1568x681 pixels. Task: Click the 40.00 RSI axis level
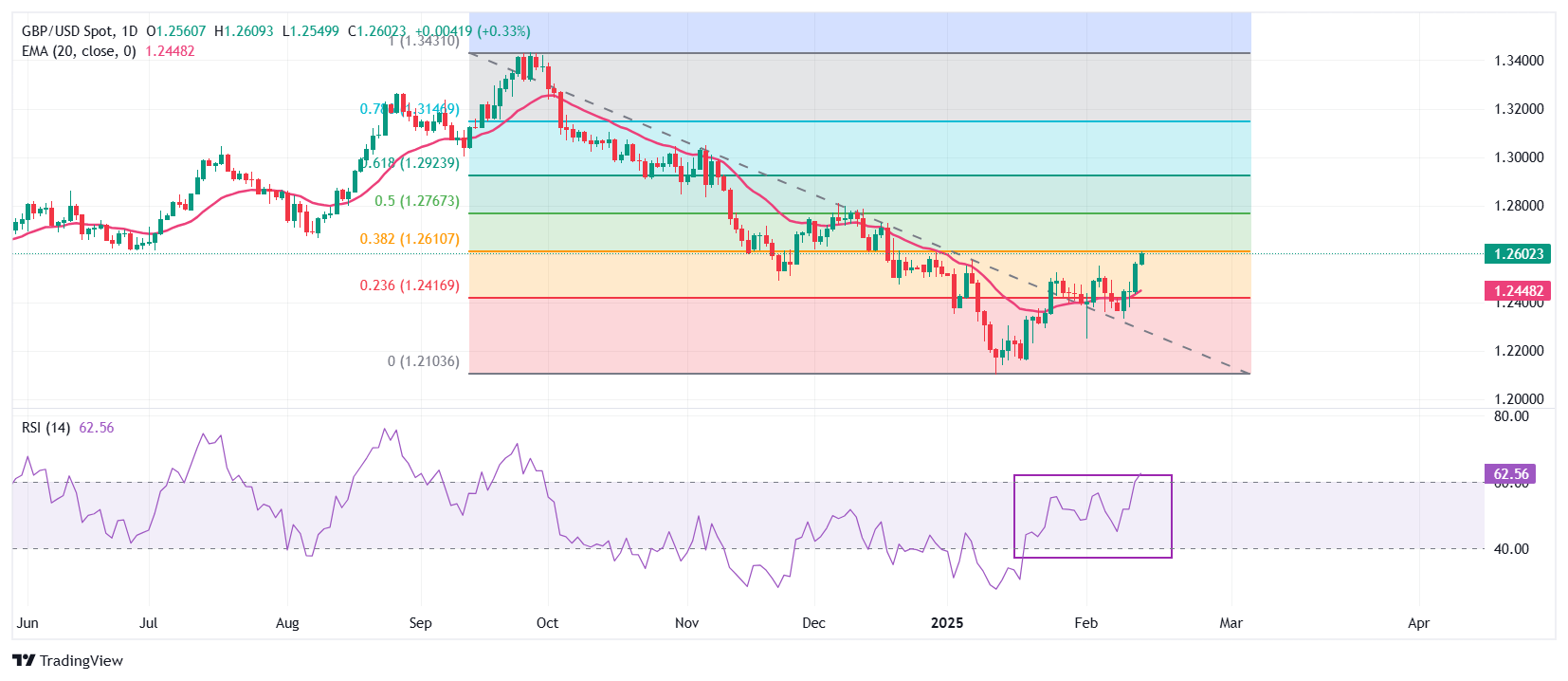(1511, 549)
